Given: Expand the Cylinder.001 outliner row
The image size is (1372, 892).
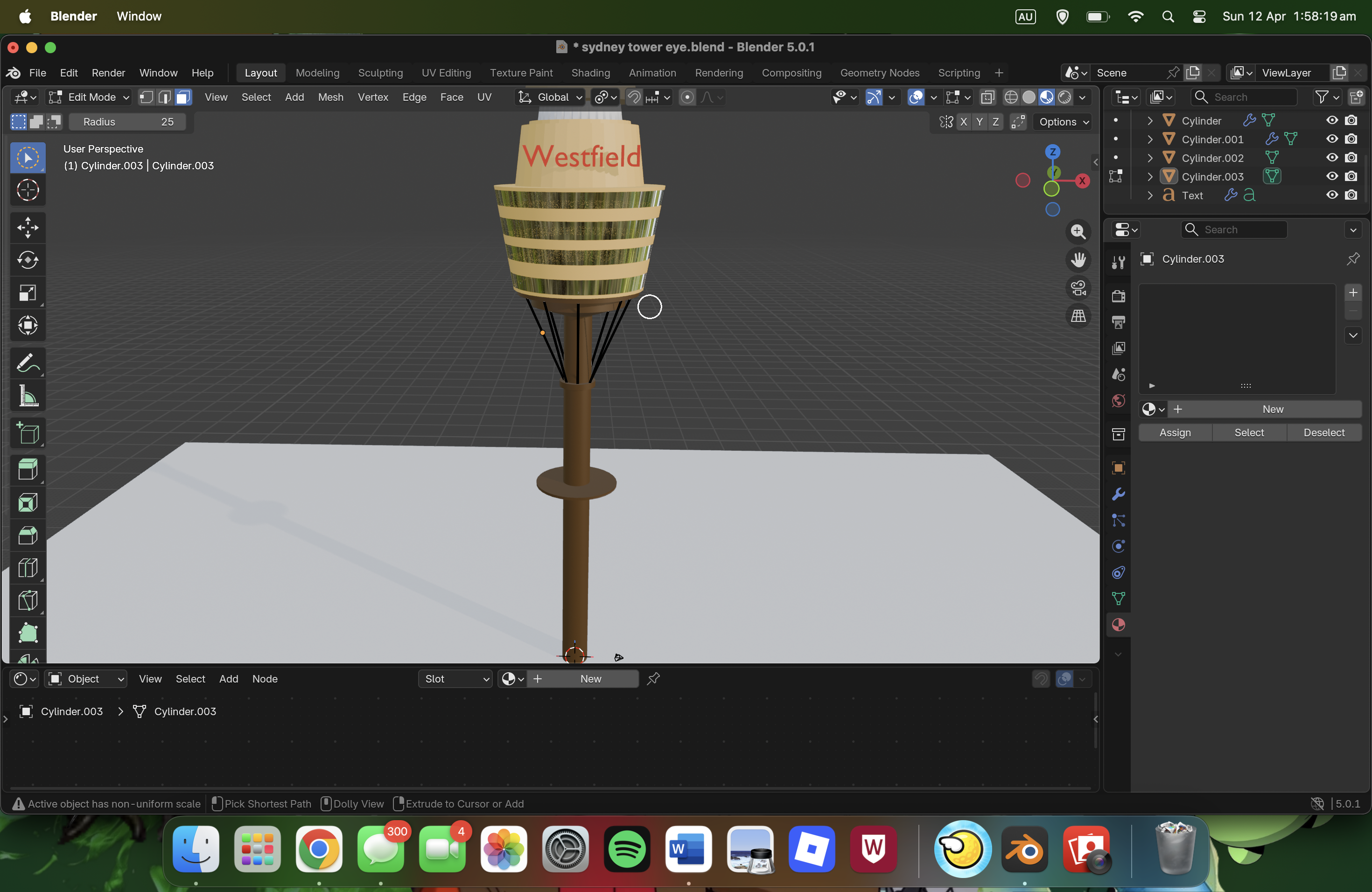Looking at the screenshot, I should point(1150,139).
